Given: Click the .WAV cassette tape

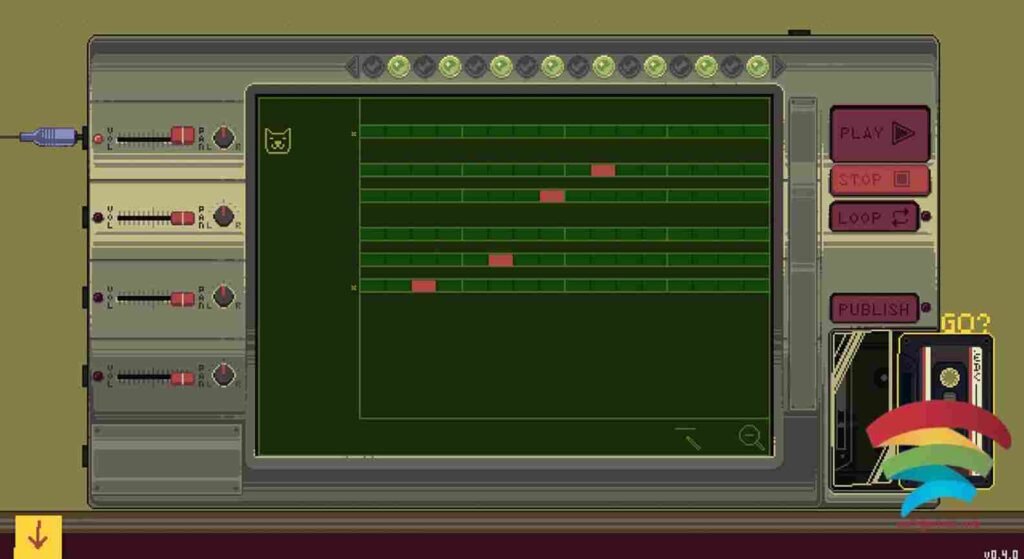Looking at the screenshot, I should (x=946, y=410).
